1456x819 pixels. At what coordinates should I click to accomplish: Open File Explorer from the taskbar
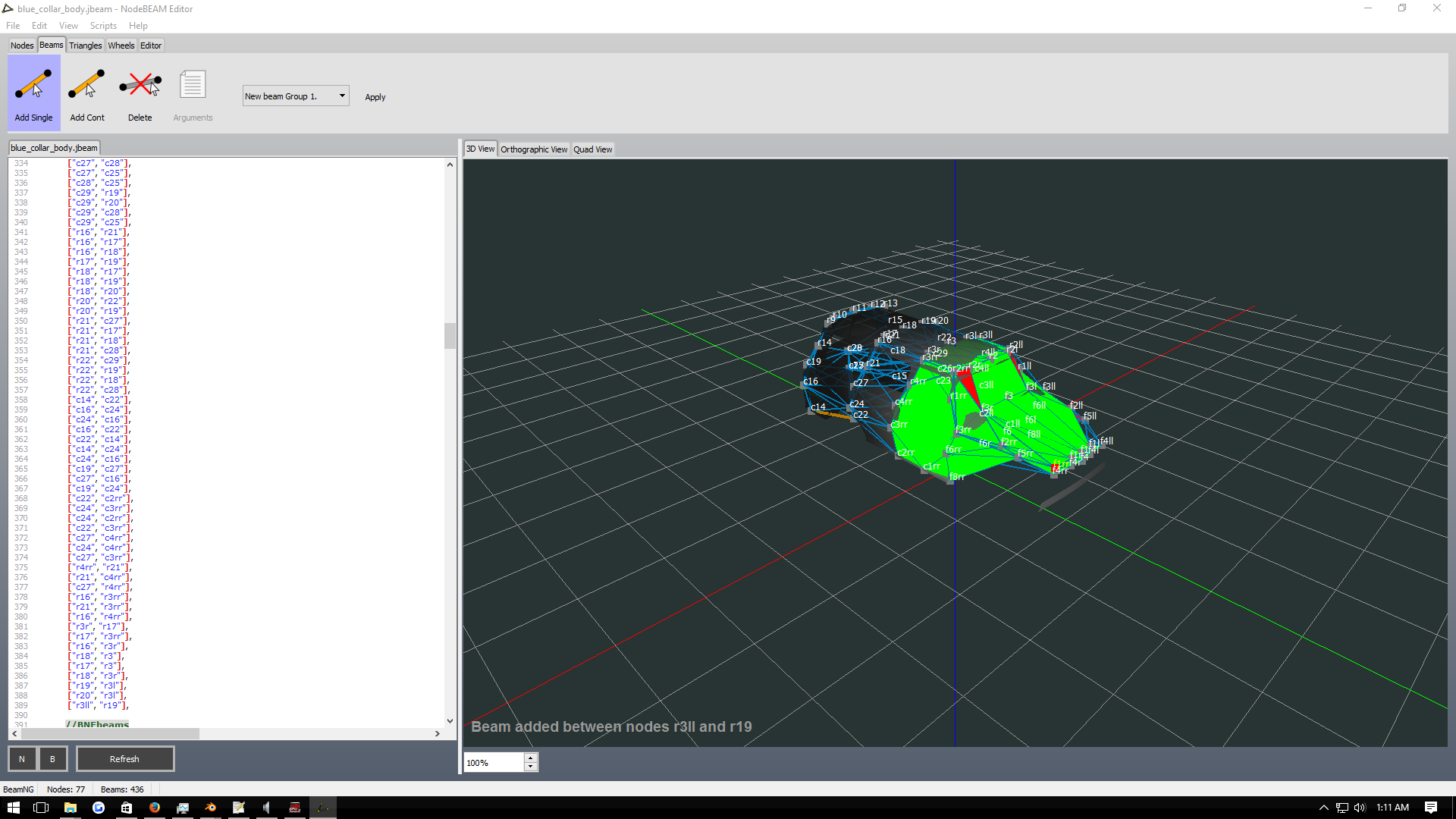coord(70,808)
